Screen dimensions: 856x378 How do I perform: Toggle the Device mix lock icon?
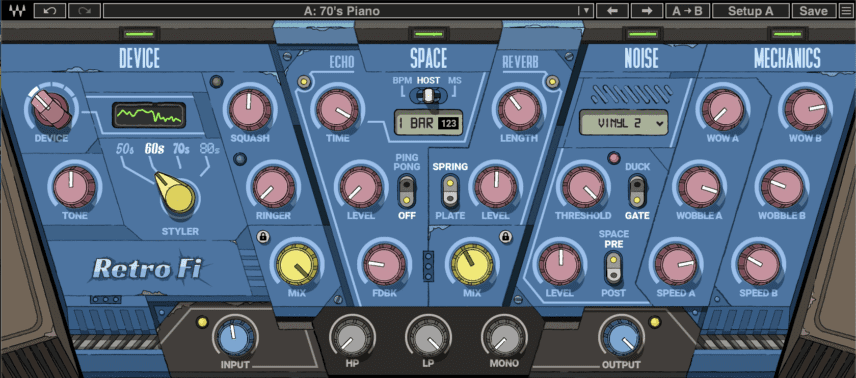(263, 237)
